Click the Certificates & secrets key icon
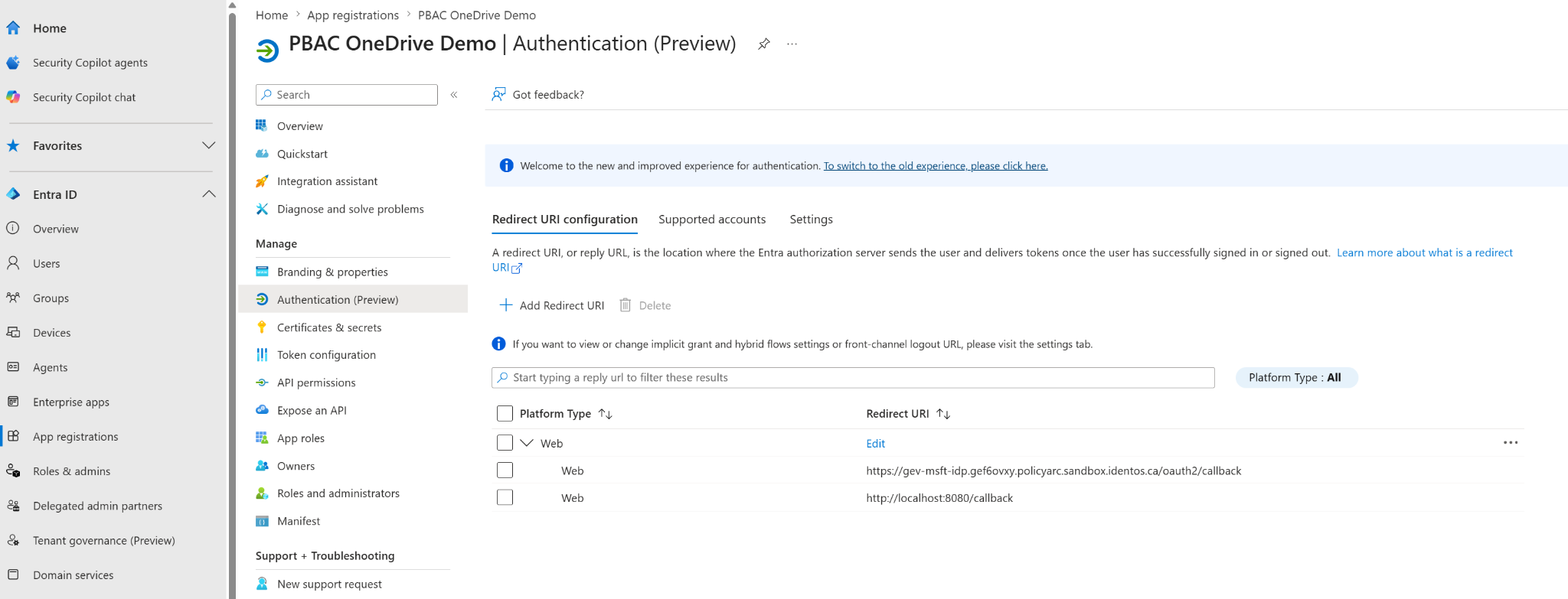The image size is (1568, 599). coord(262,327)
